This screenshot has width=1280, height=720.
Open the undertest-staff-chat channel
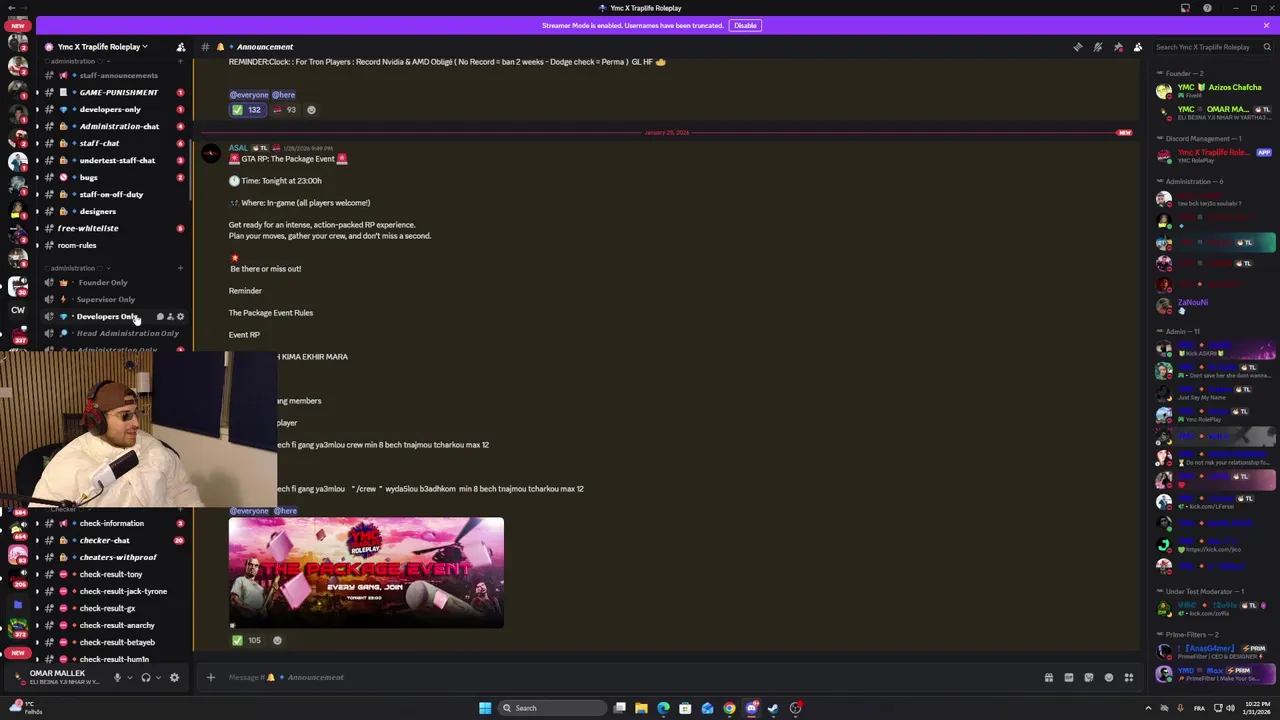pos(117,160)
